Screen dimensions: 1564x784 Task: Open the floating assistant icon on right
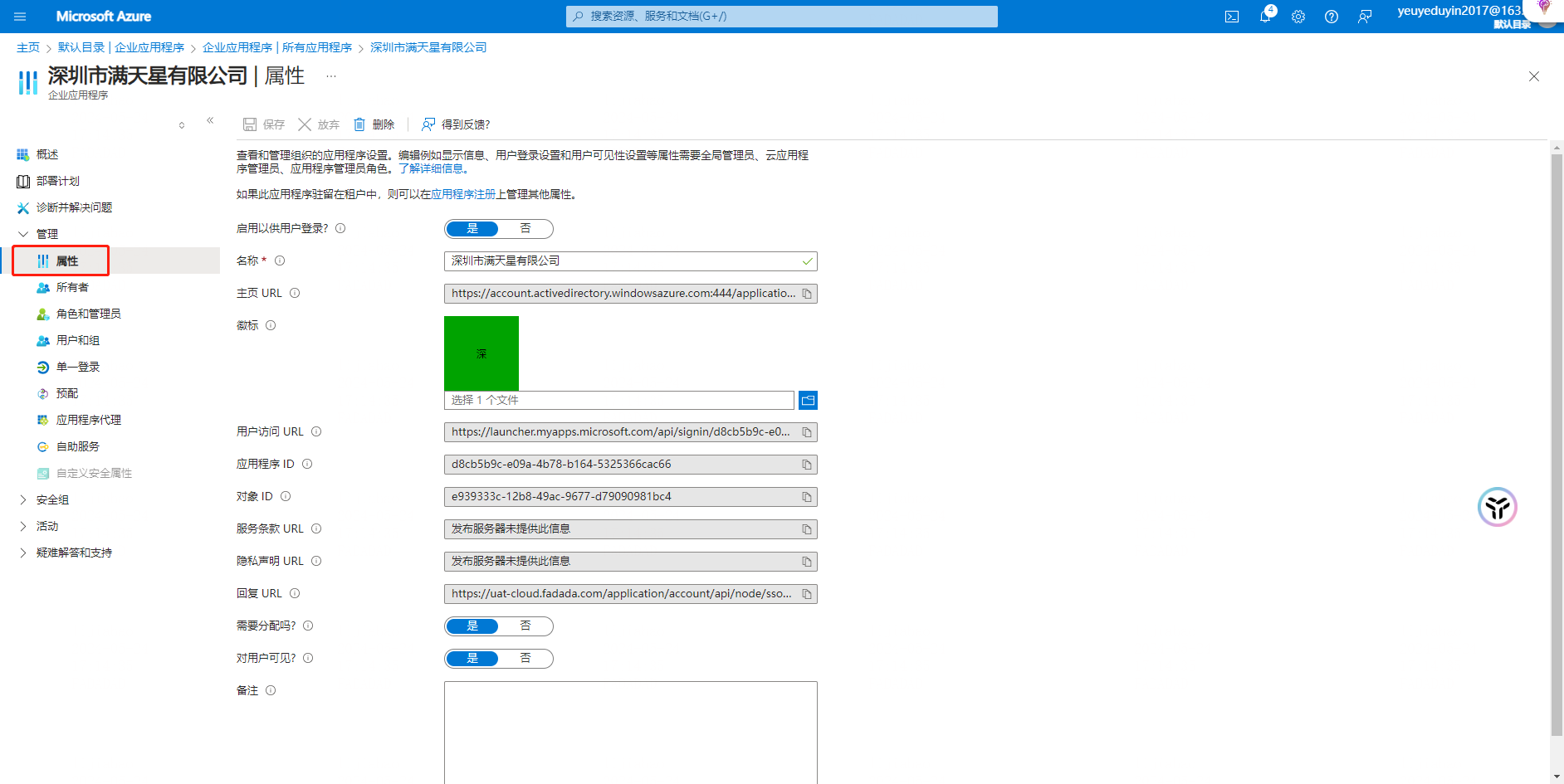1498,507
